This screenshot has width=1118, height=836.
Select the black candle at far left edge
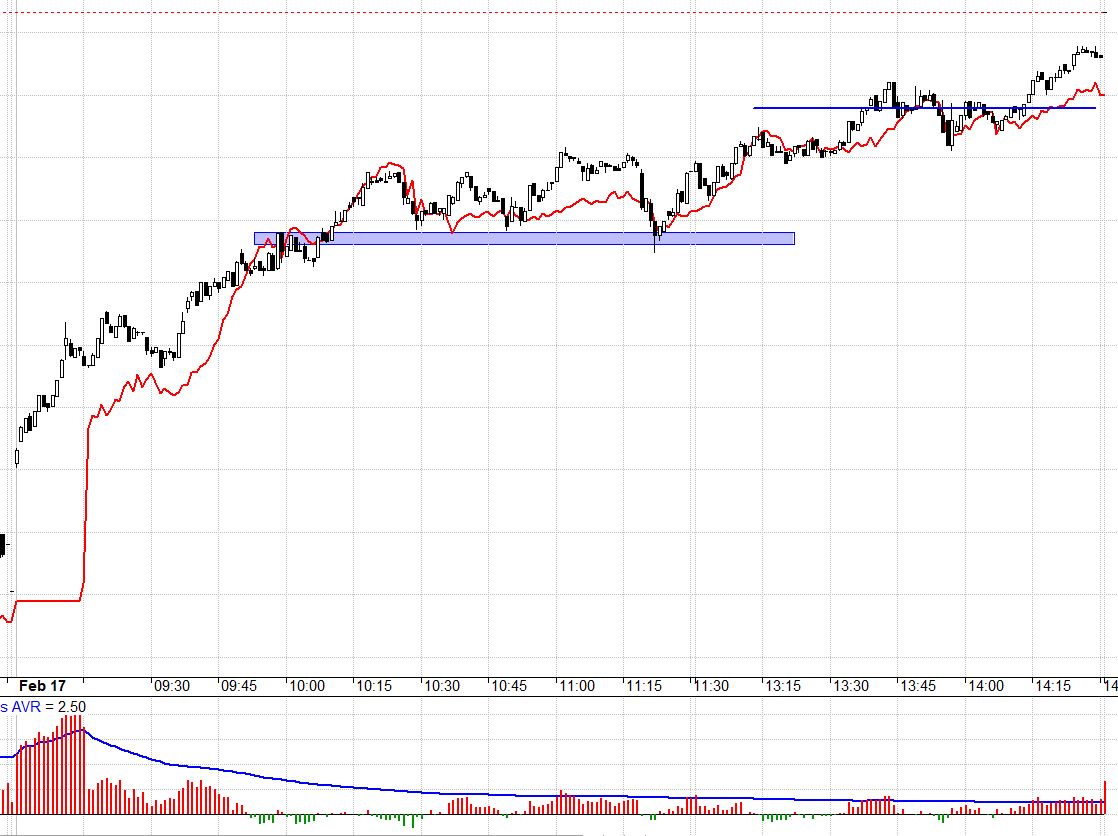(x=2, y=545)
